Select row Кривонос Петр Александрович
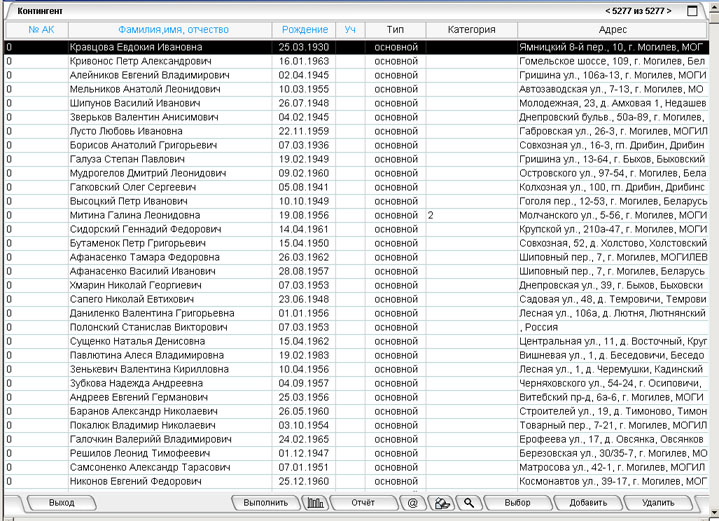The height and width of the screenshot is (521, 719). pos(356,61)
